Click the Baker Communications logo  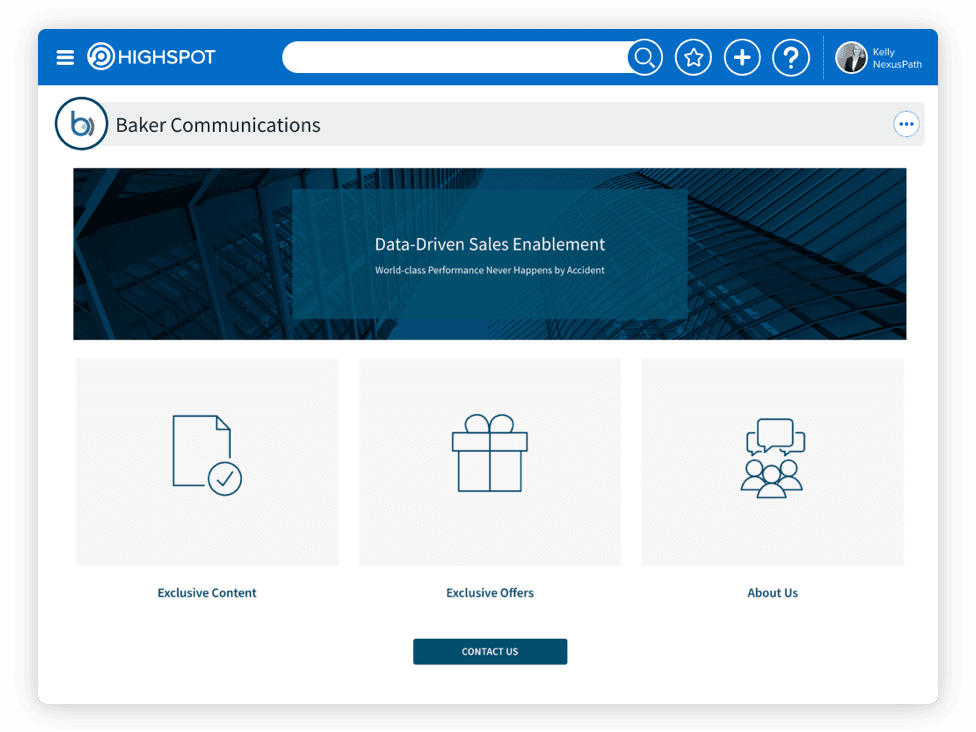tap(82, 124)
